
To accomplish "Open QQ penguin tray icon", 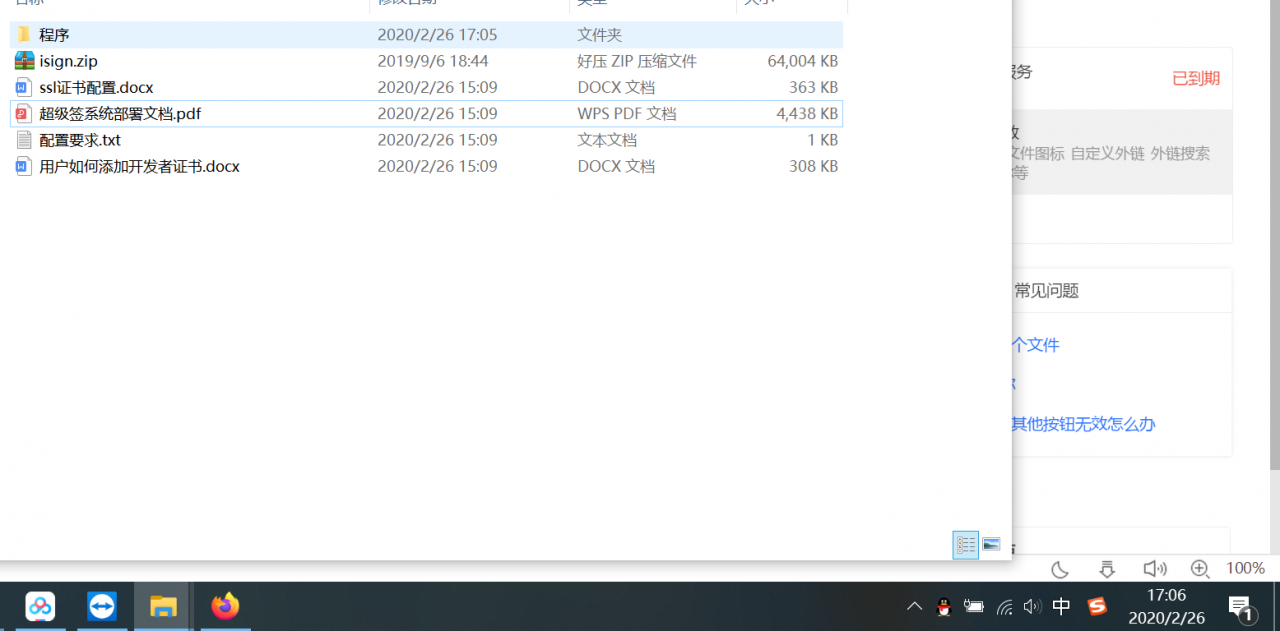I will coord(943,606).
